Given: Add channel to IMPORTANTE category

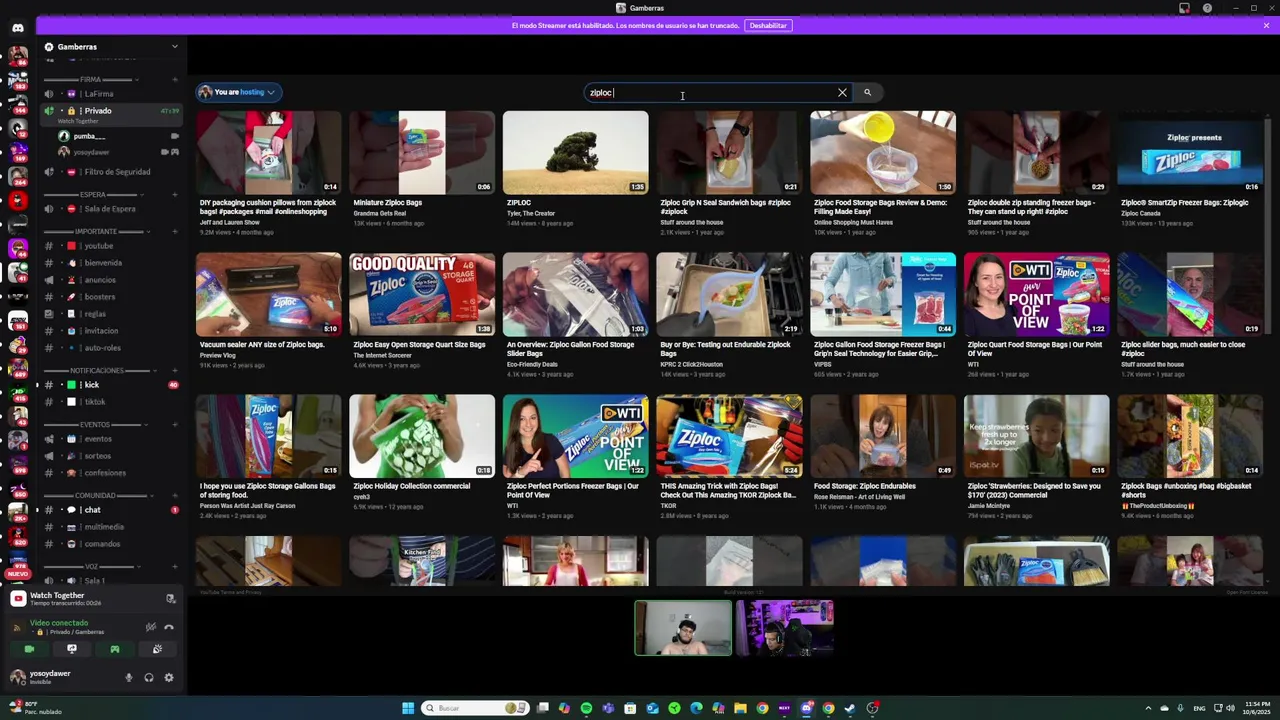Looking at the screenshot, I should tap(174, 231).
